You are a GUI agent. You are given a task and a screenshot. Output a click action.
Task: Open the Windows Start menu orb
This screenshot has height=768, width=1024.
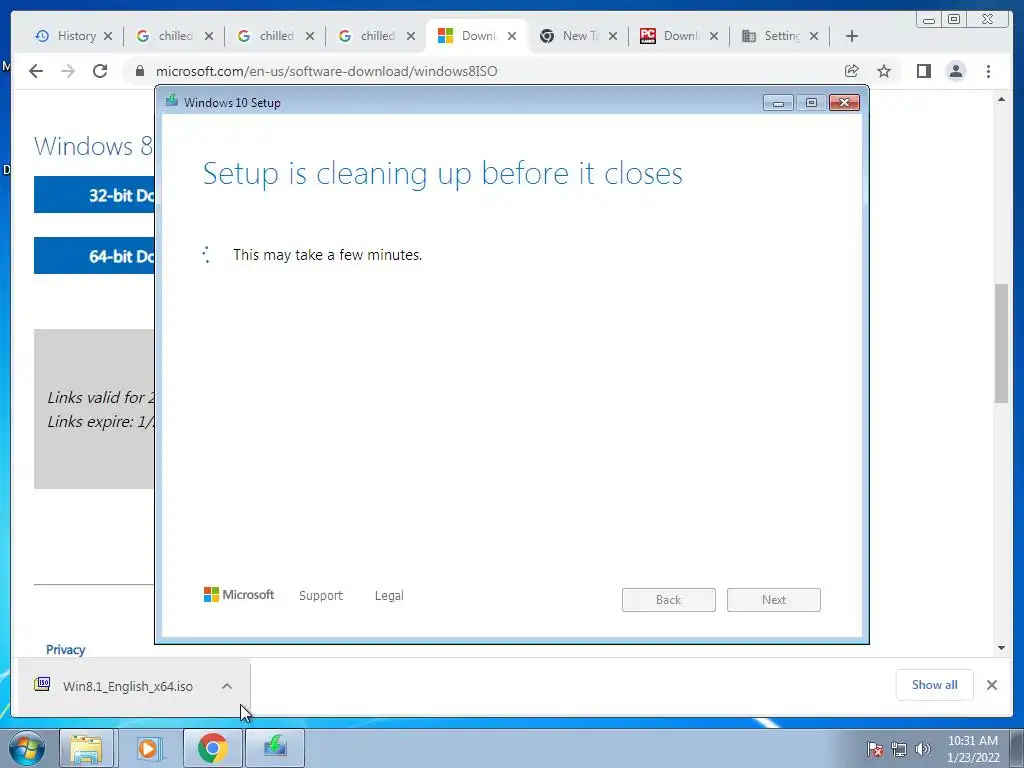tap(27, 748)
